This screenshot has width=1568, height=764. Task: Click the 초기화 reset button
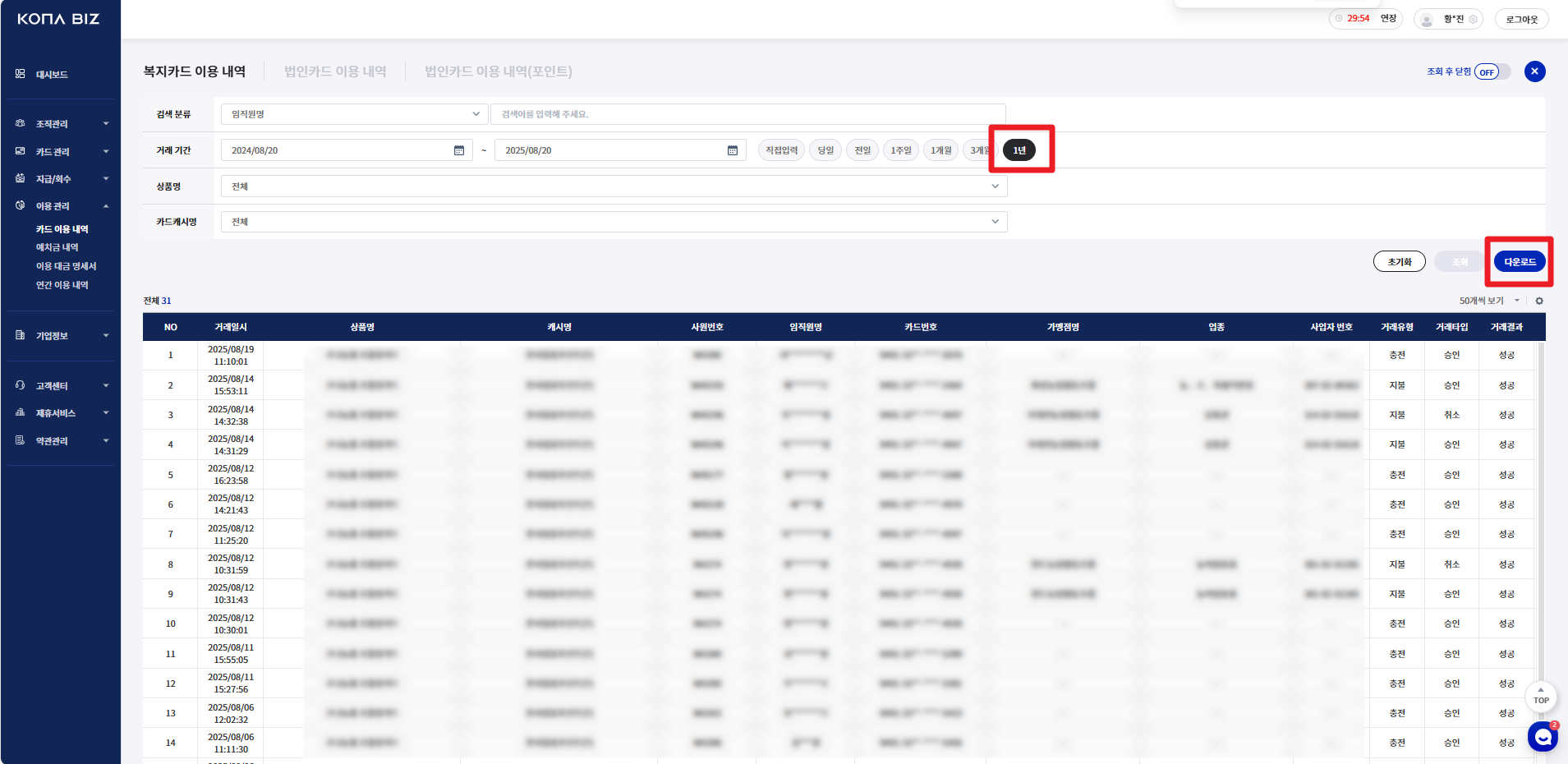click(x=1400, y=262)
